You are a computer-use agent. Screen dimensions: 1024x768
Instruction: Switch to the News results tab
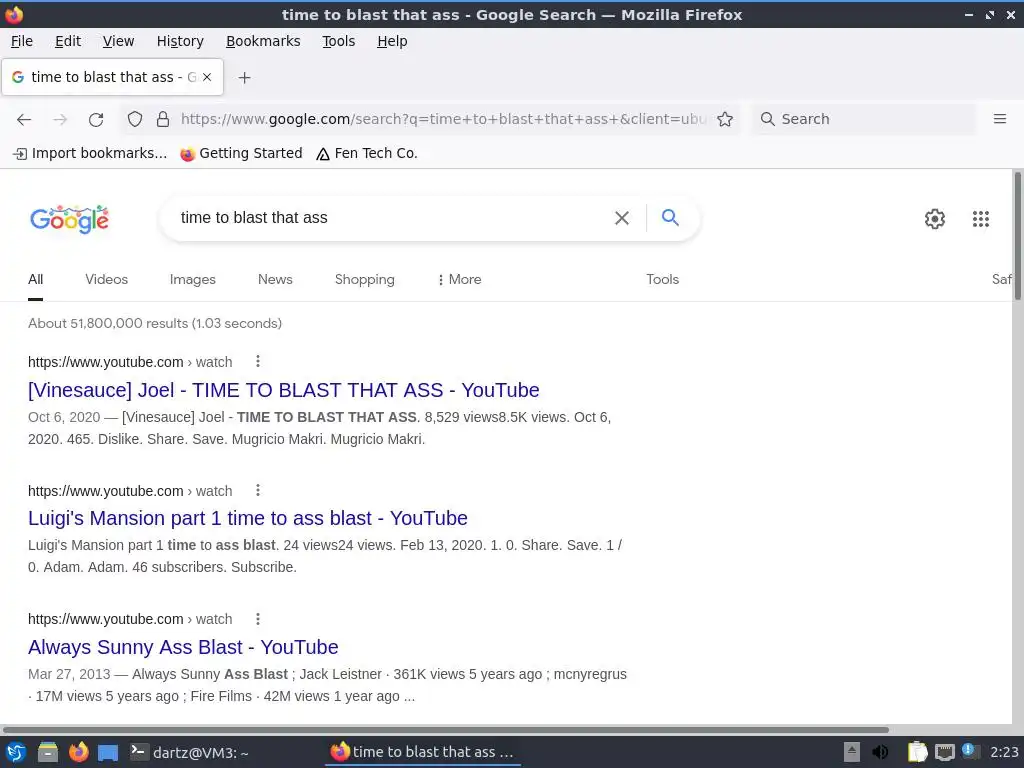[275, 280]
